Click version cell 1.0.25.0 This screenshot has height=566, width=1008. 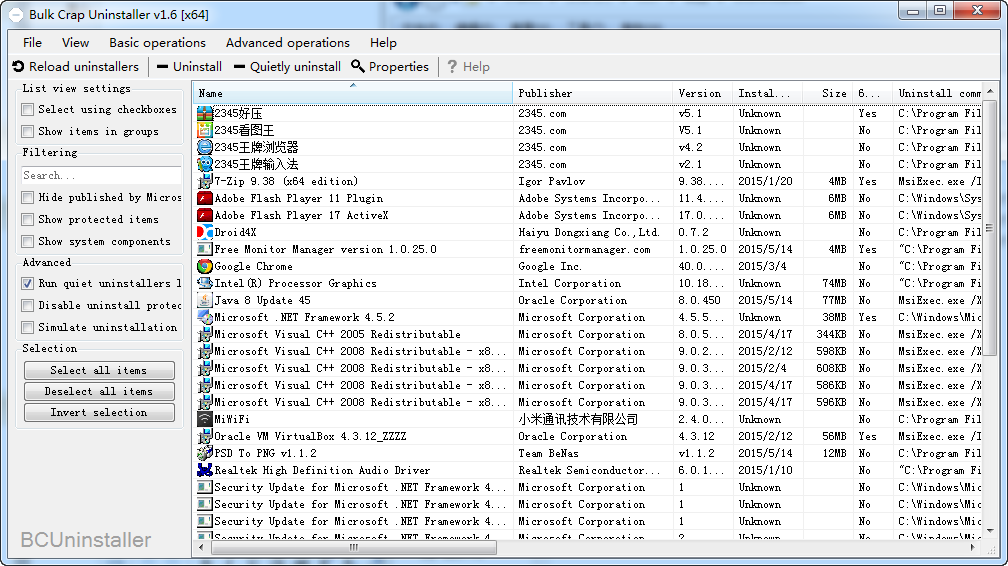coord(702,249)
